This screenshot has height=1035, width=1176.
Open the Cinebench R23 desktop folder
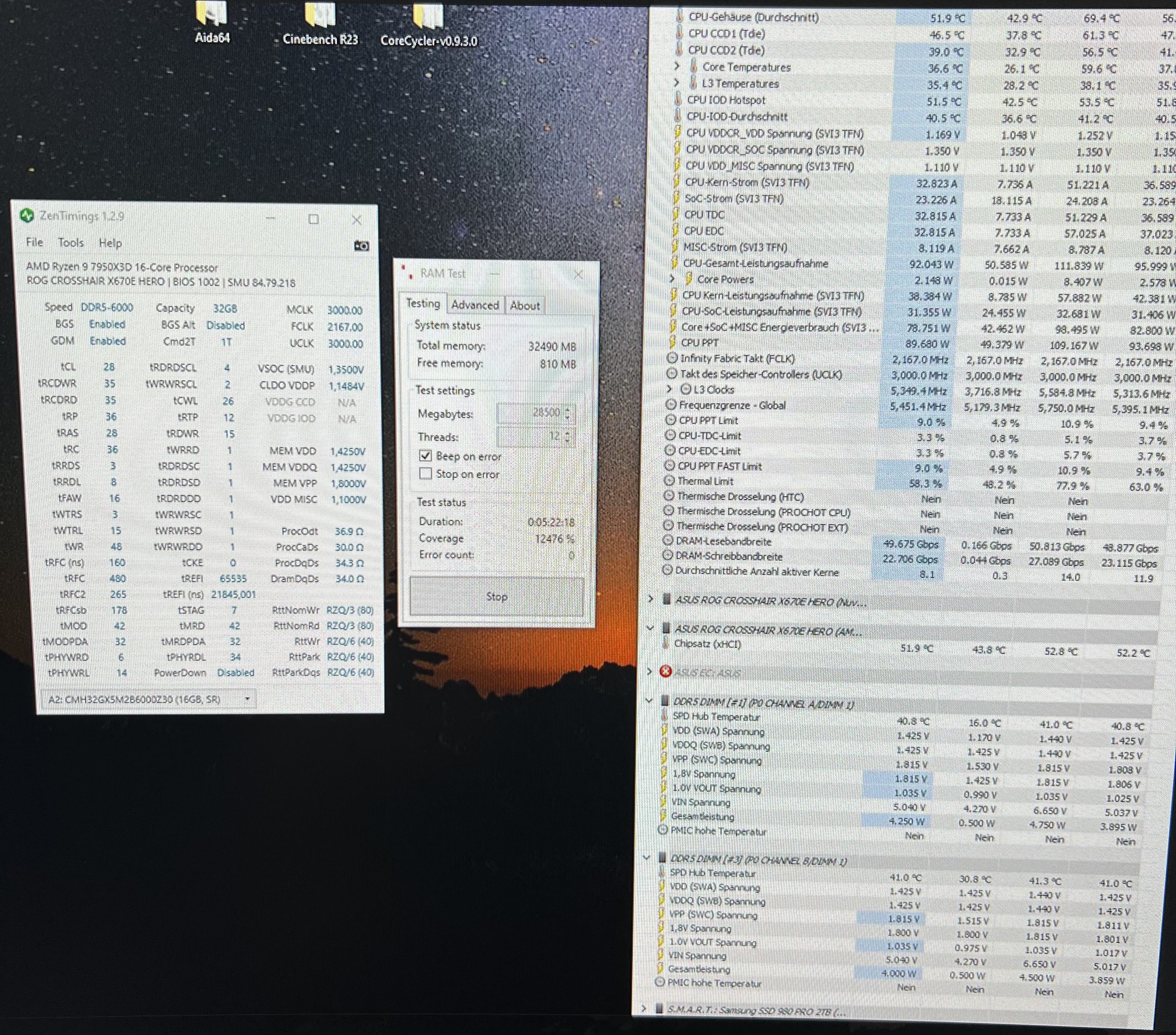coord(320,16)
